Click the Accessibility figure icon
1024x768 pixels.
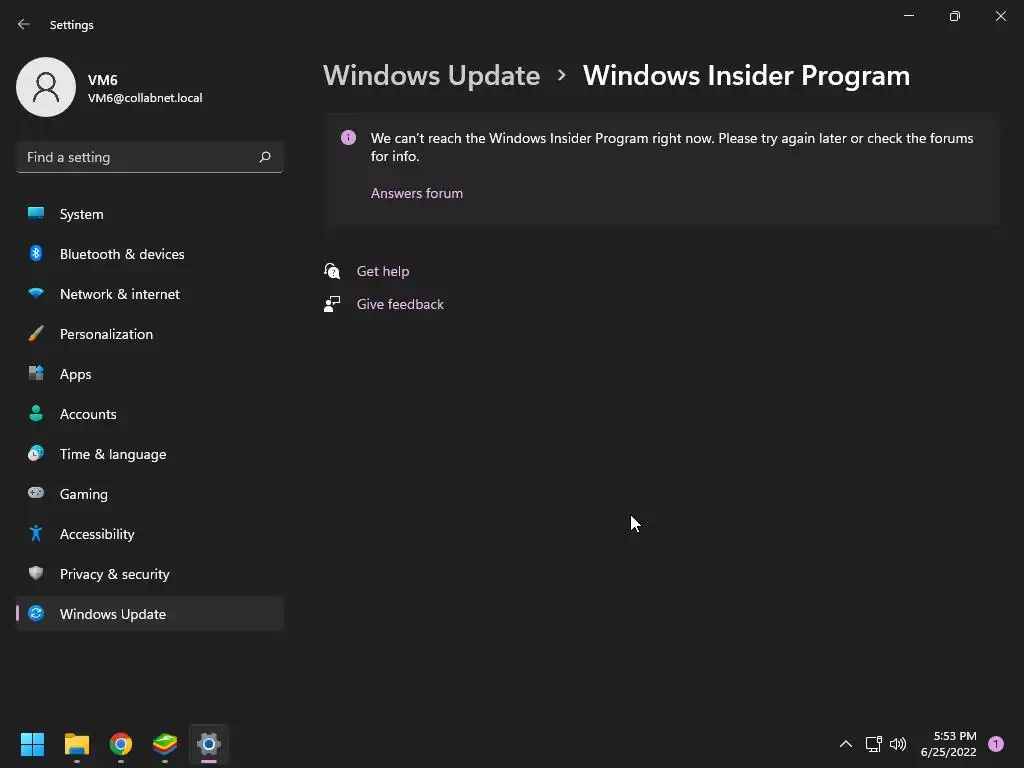pyautogui.click(x=36, y=534)
